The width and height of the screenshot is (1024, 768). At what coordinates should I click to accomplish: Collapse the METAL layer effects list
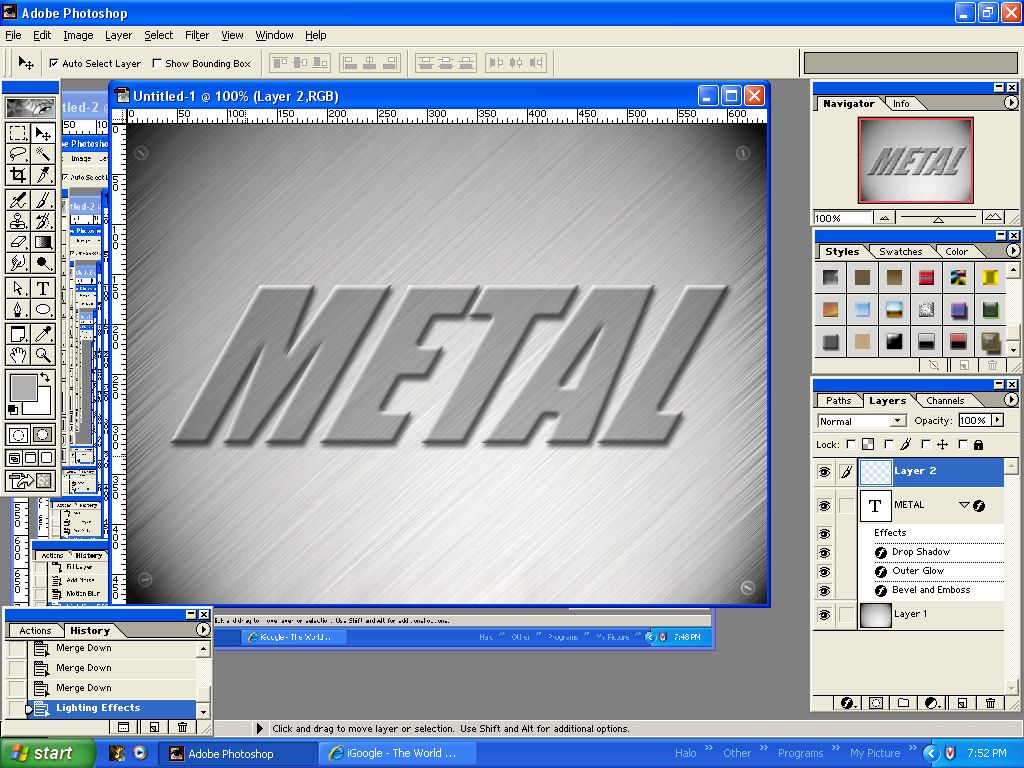(x=964, y=505)
